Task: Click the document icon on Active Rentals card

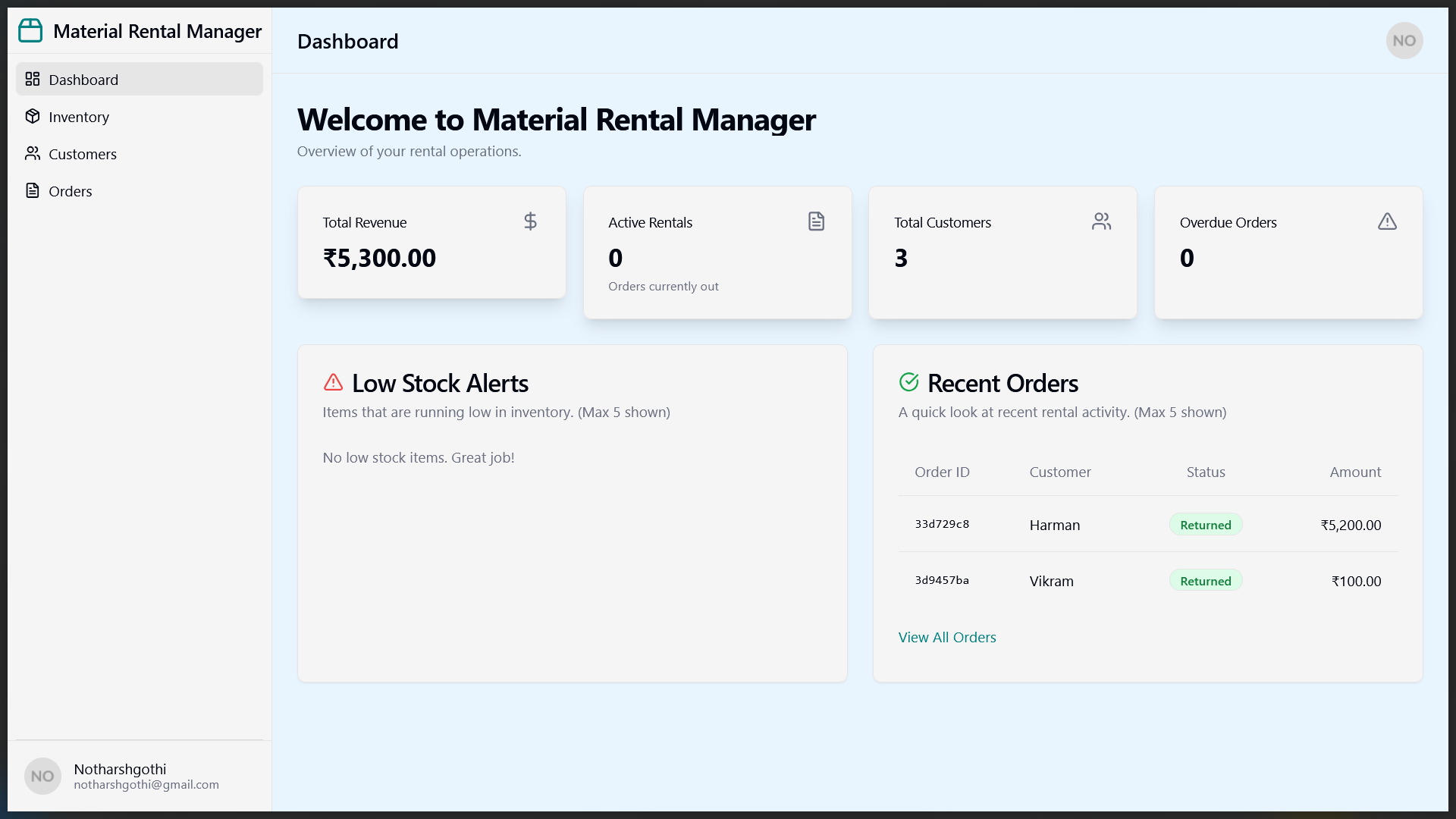Action: coord(816,221)
